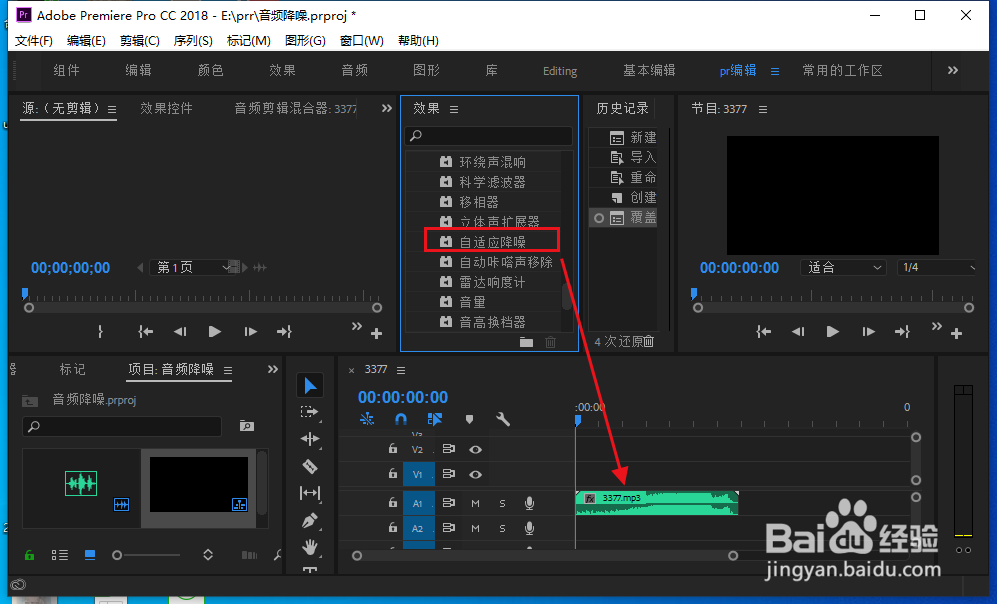Viewport: 997px width, 604px height.
Task: Click the Effects panel search field
Action: point(488,135)
